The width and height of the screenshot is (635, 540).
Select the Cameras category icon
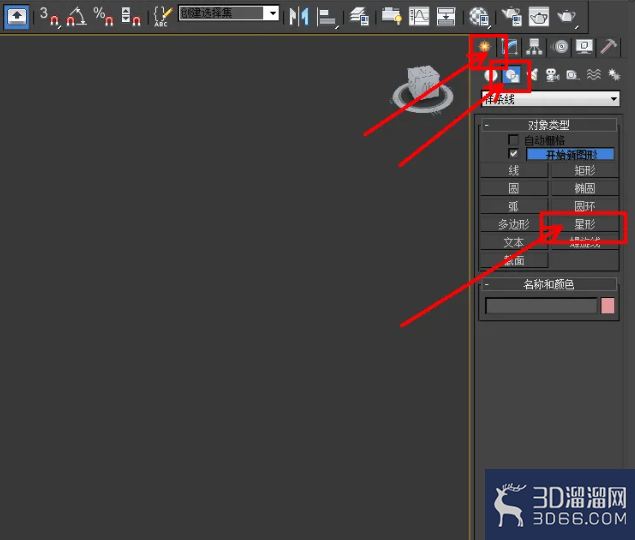pos(552,75)
